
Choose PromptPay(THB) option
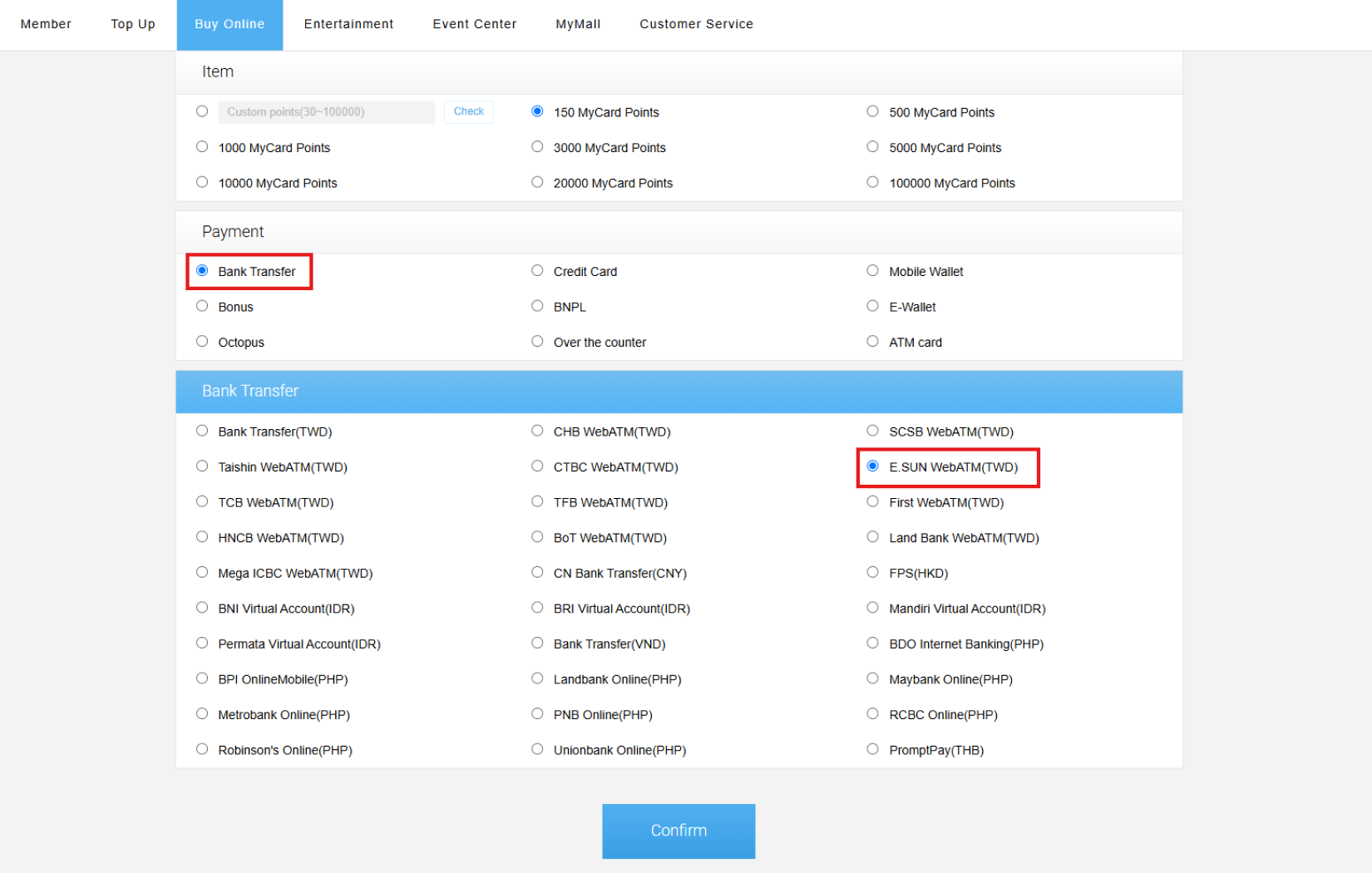[872, 749]
